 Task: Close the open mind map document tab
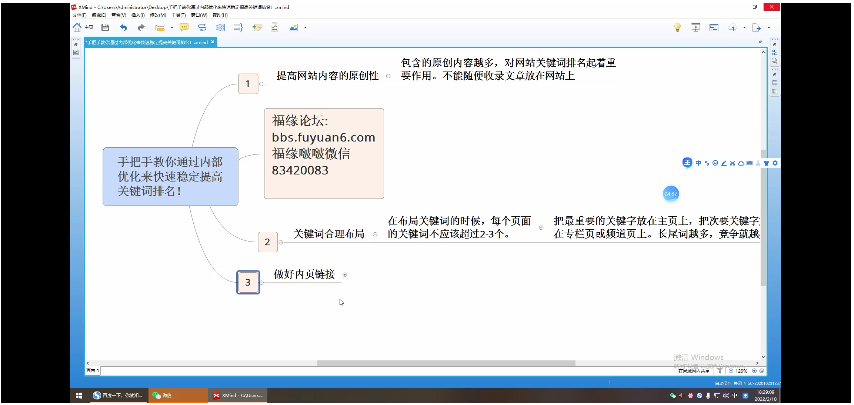212,42
